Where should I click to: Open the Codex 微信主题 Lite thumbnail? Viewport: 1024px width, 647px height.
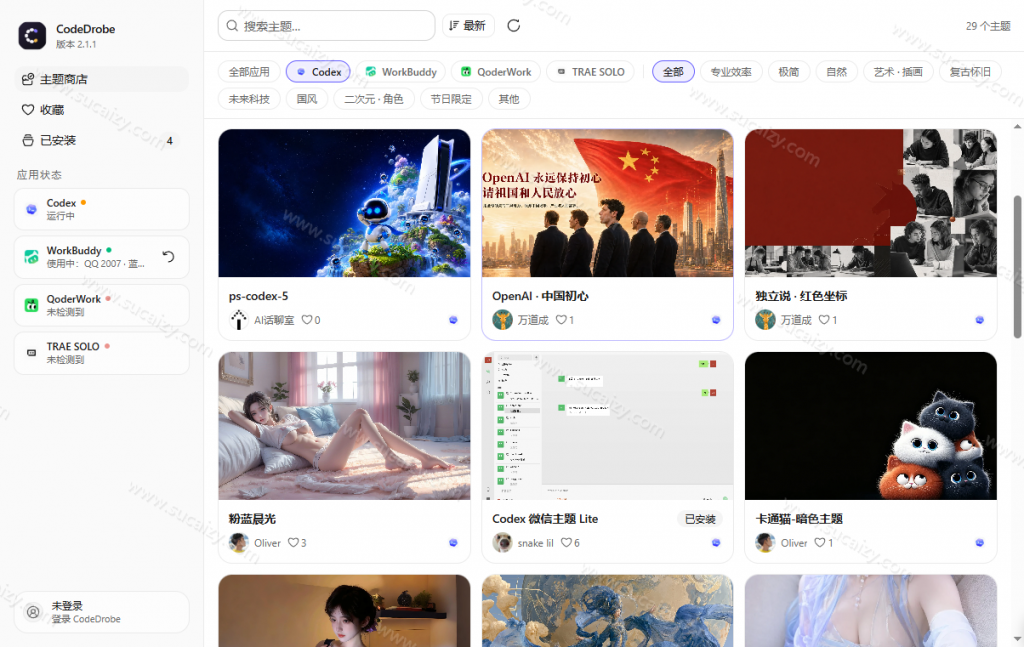coord(607,426)
